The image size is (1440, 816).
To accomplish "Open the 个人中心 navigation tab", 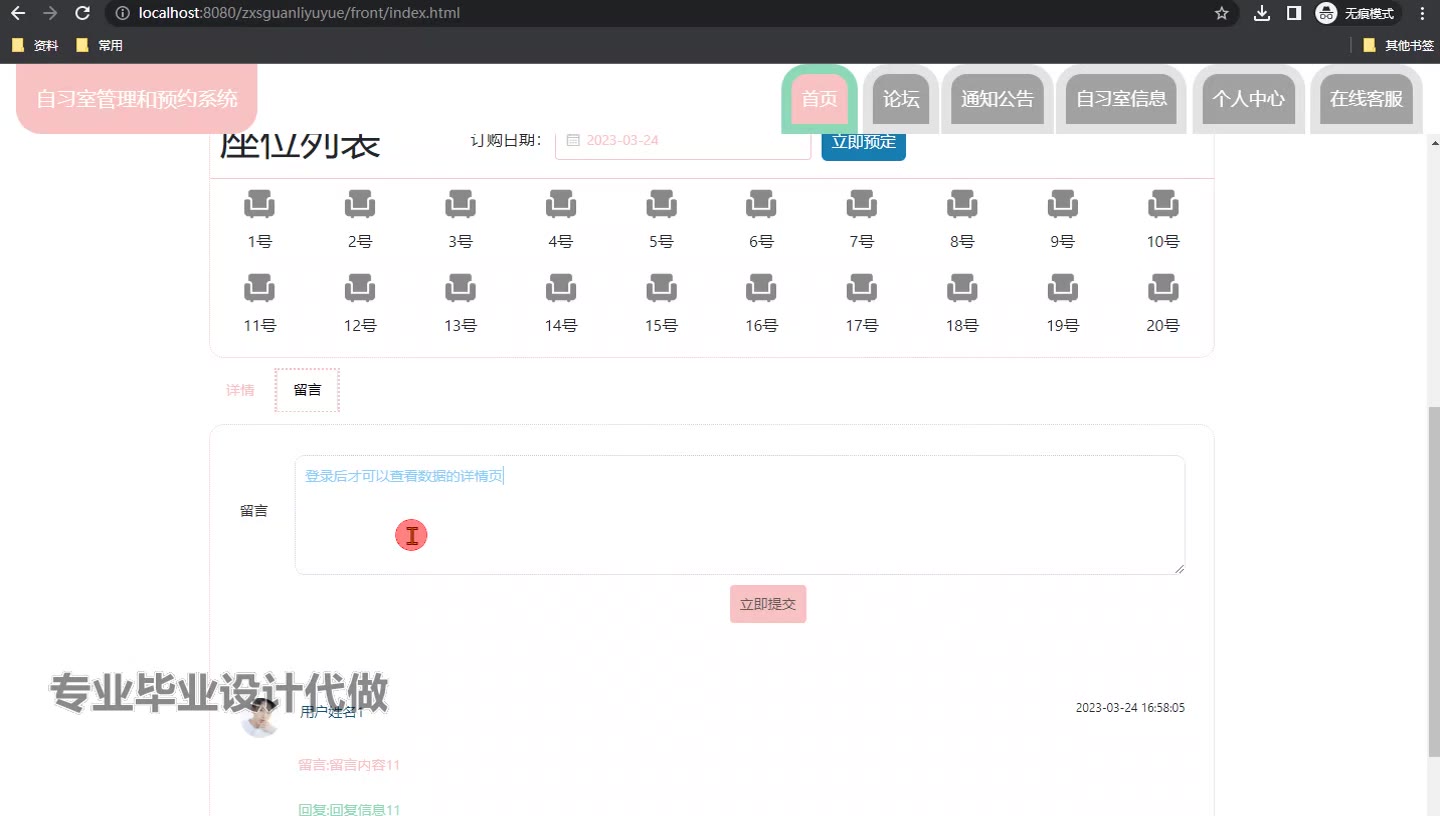I will tap(1248, 99).
